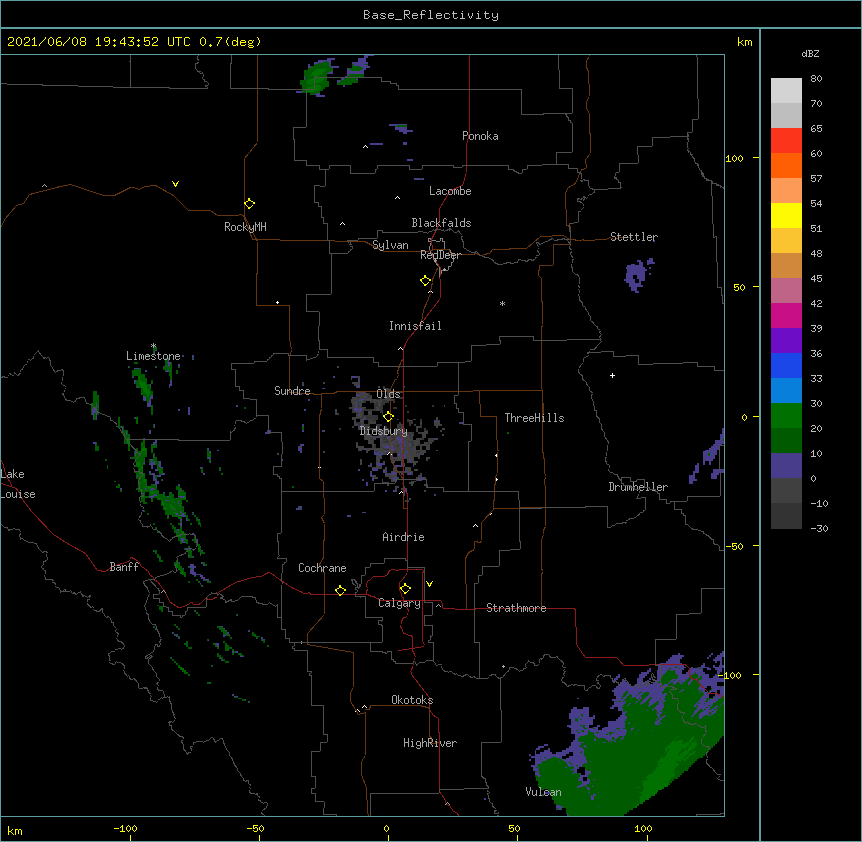The height and width of the screenshot is (842, 862).
Task: Click the yellow diamond marker below Cochrane
Action: 340,590
